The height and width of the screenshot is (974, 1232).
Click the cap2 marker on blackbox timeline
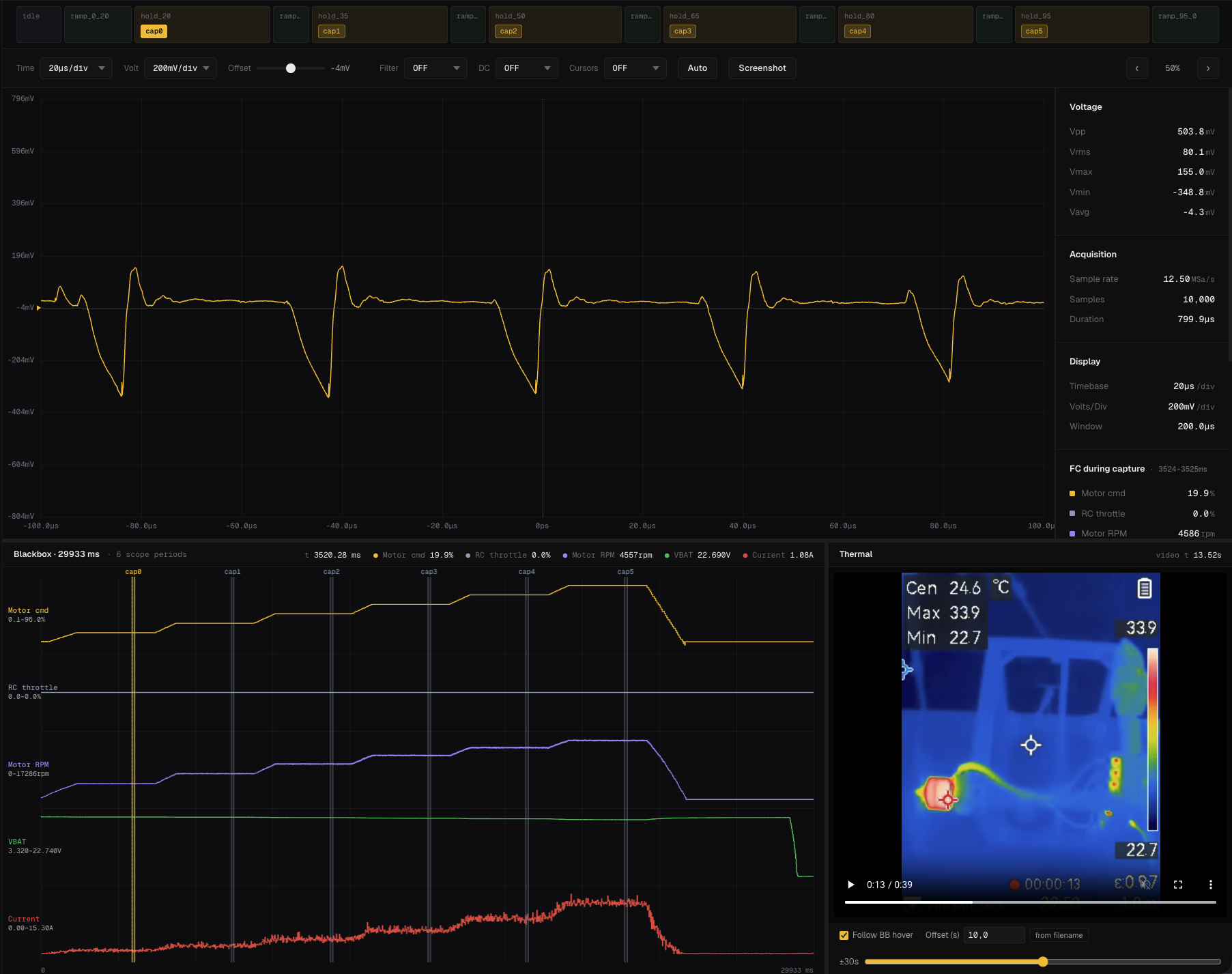click(x=331, y=572)
